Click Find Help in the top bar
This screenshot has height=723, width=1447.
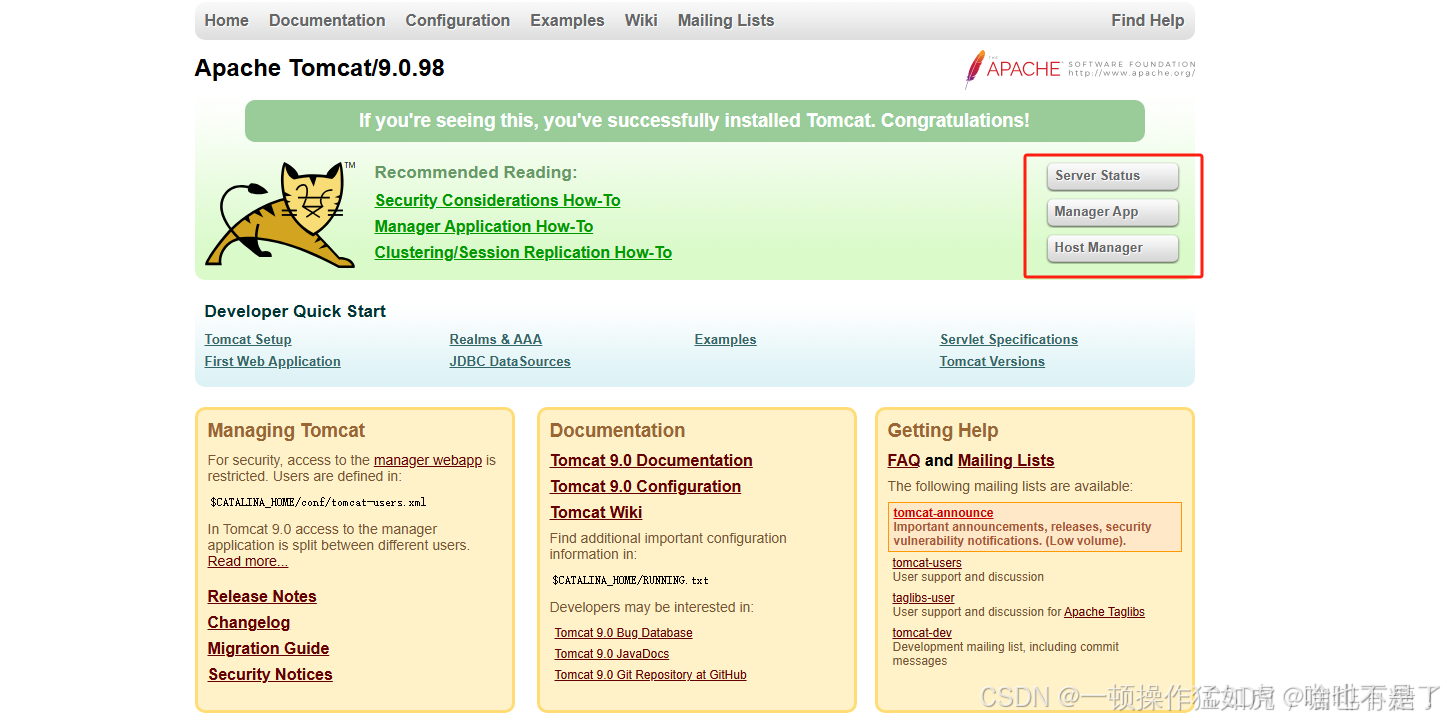click(x=1148, y=20)
